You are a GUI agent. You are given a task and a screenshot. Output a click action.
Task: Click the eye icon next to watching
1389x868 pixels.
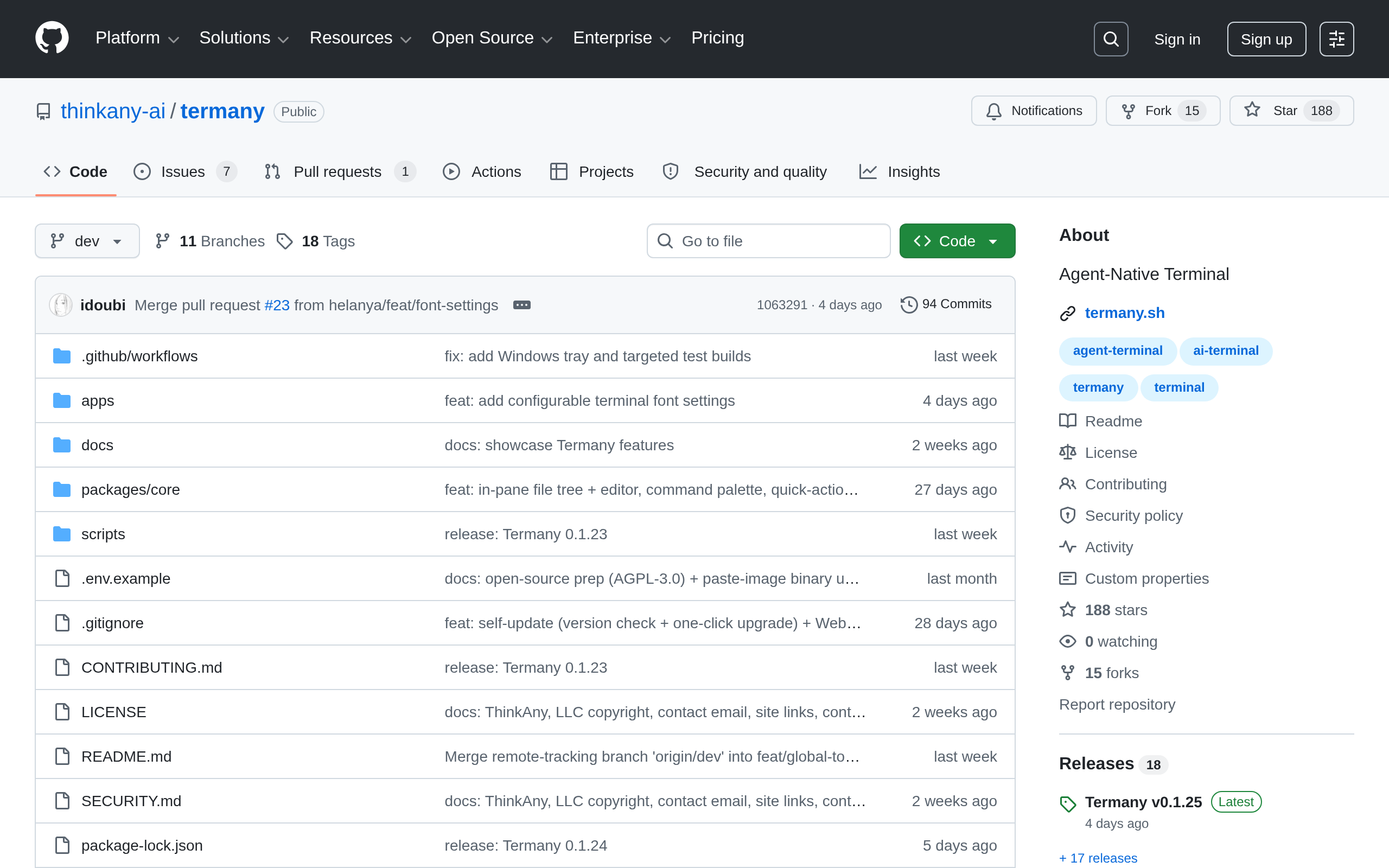pyautogui.click(x=1068, y=641)
